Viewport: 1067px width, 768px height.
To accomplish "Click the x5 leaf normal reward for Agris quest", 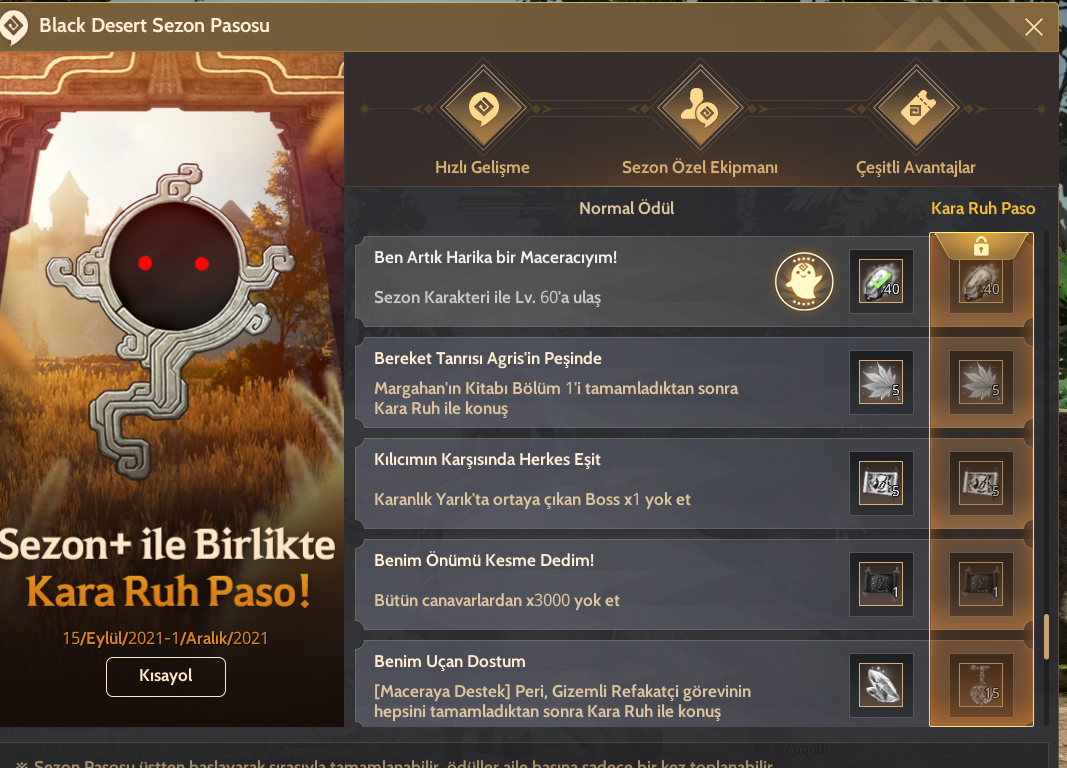I will tap(881, 382).
